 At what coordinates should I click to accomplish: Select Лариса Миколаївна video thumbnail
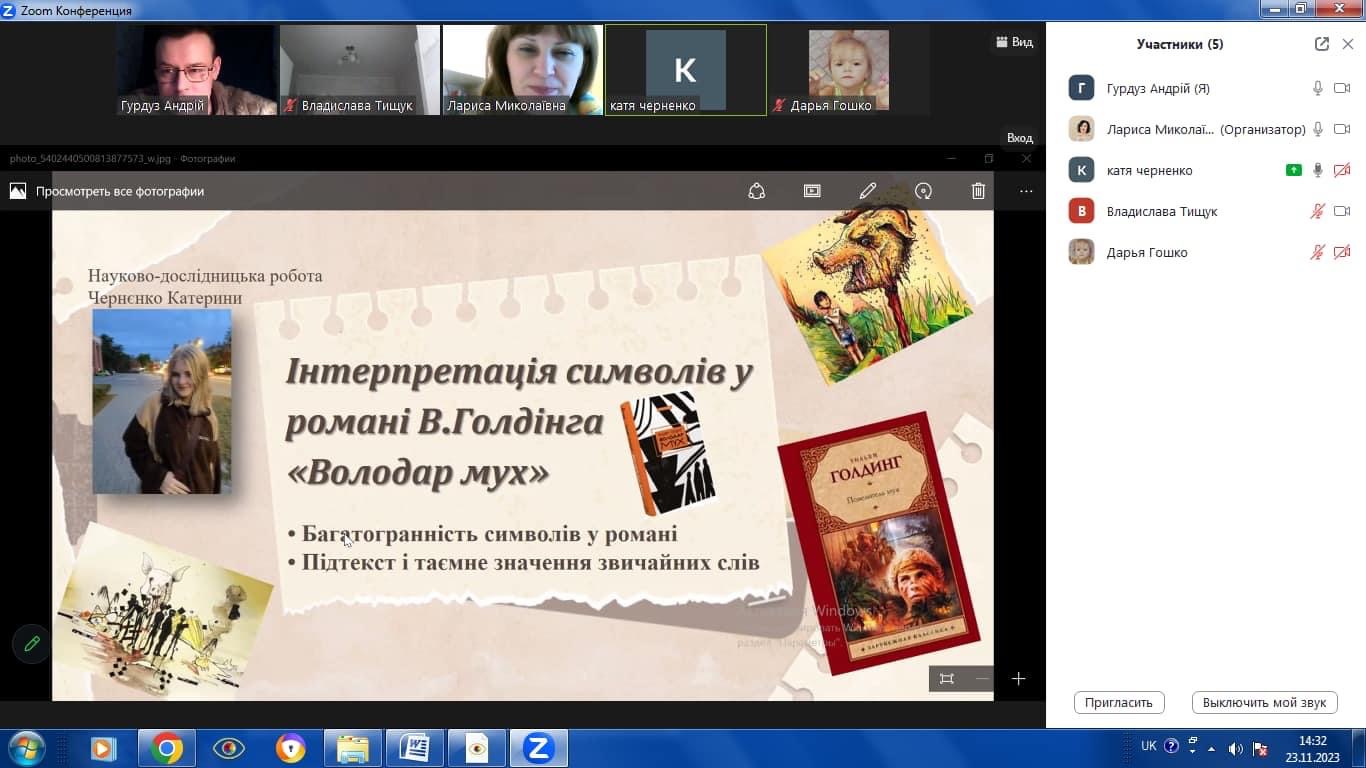click(523, 70)
